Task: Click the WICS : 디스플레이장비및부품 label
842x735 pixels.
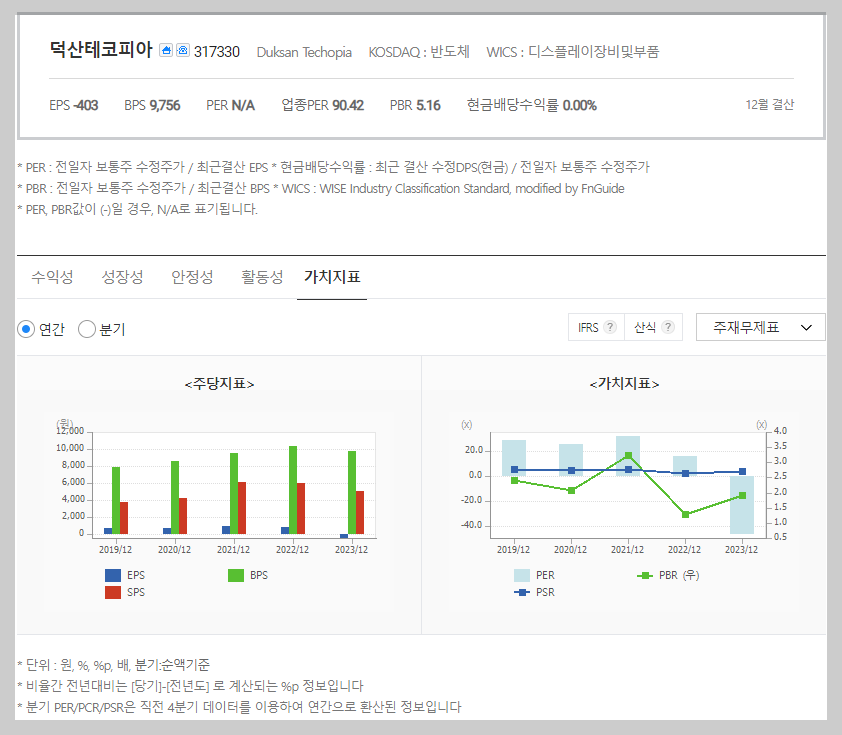Action: tap(572, 52)
